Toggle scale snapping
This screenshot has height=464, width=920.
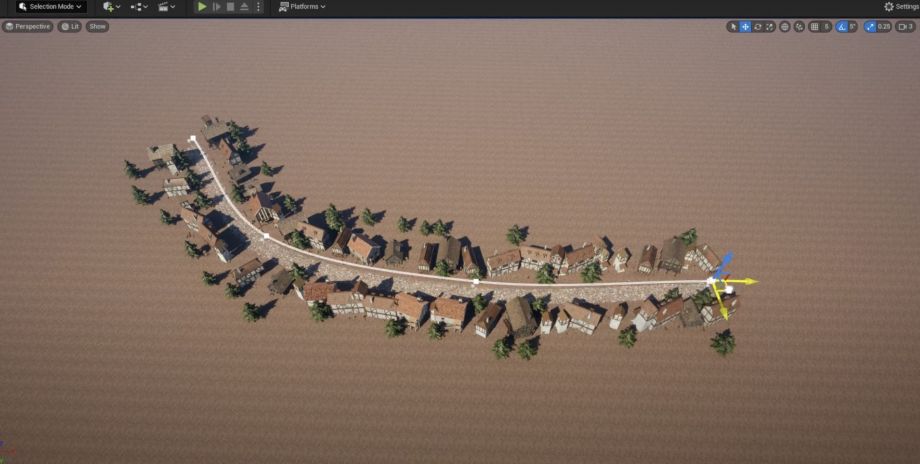tap(870, 26)
